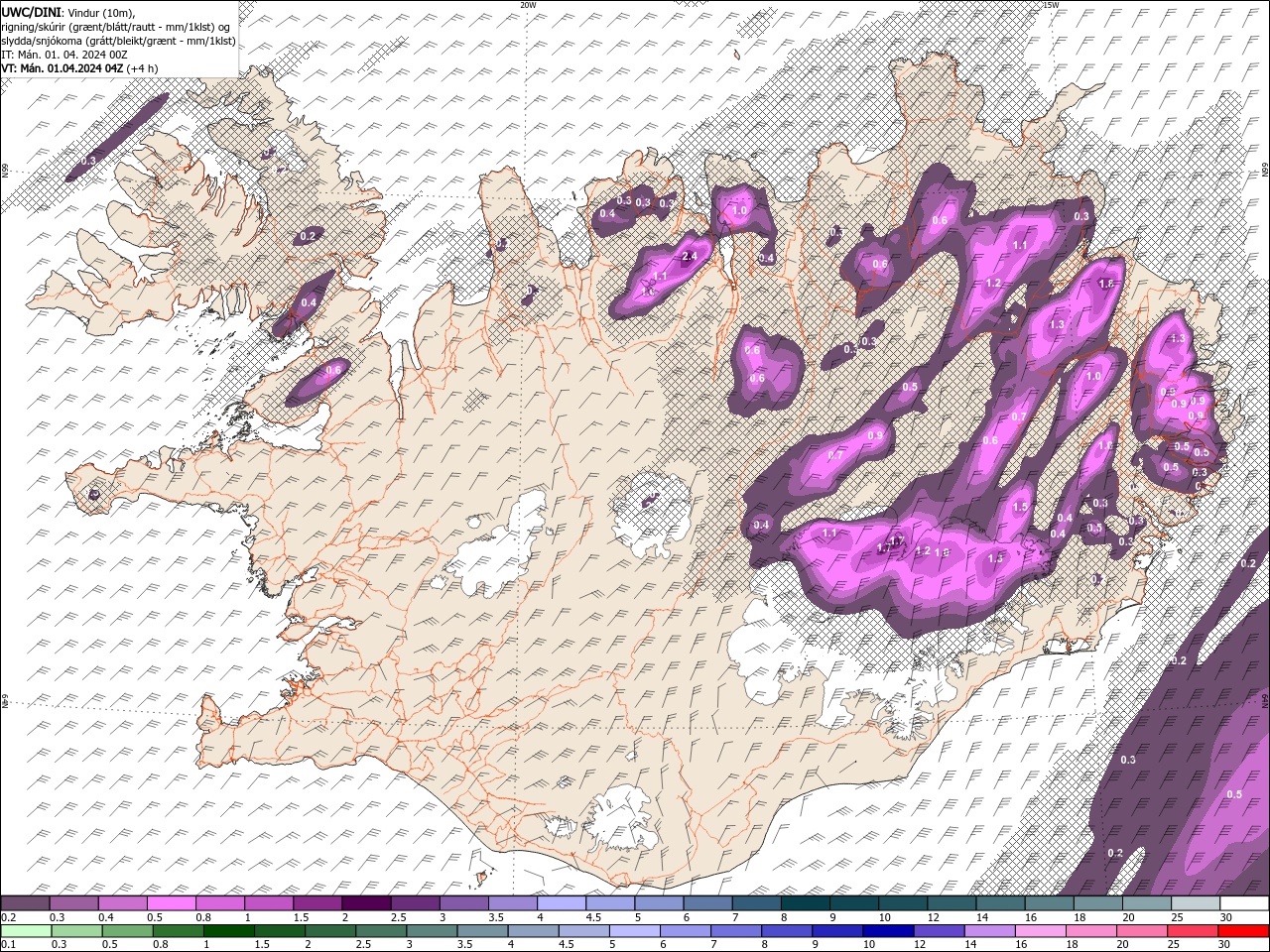
Task: Click the 'UWC/DINI: Vindur (10m)' title line
Action: tap(67, 12)
